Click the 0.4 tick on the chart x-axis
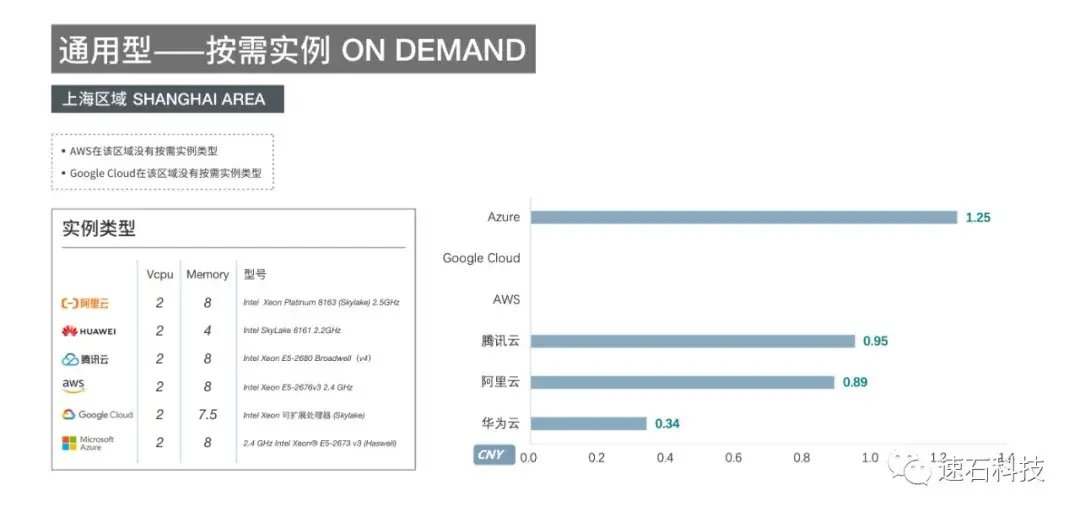This screenshot has width=1080, height=517. click(665, 458)
